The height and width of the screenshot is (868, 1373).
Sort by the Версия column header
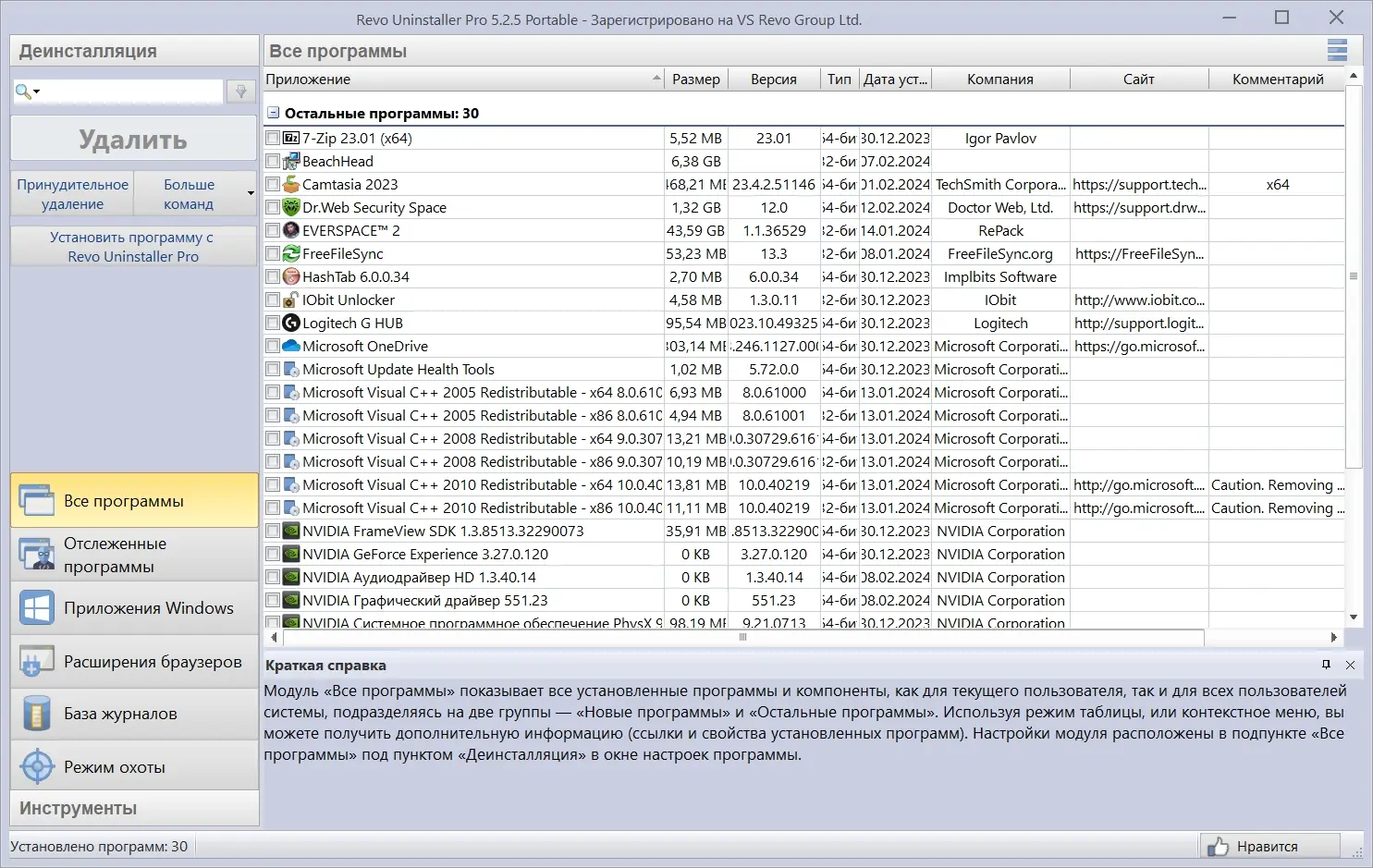click(x=774, y=79)
